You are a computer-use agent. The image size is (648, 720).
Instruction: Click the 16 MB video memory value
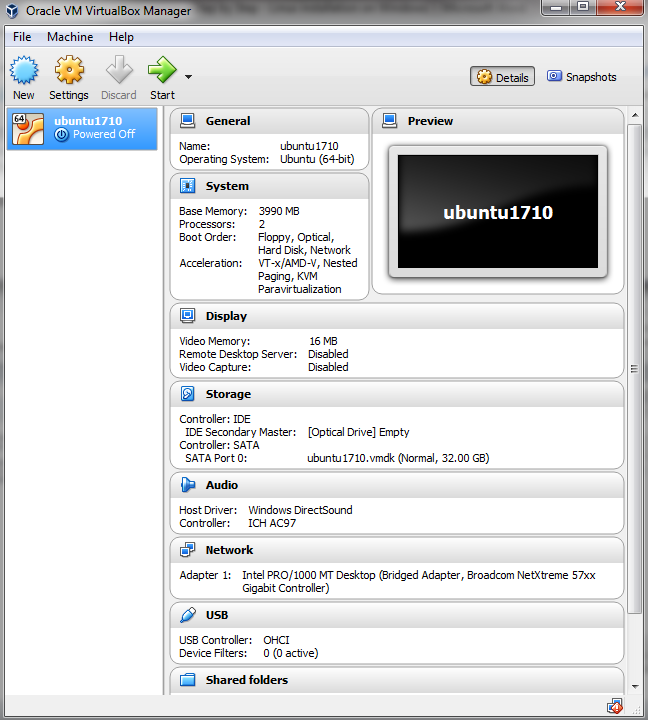click(323, 341)
